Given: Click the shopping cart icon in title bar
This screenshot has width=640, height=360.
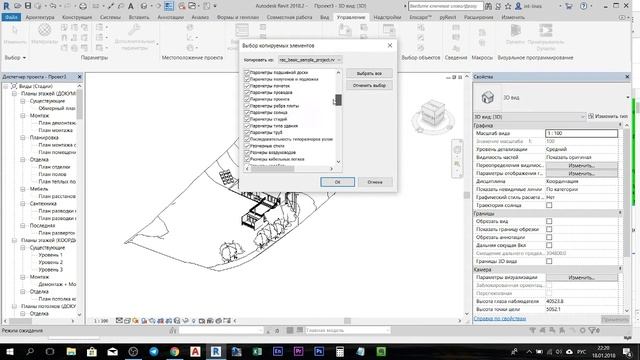Looking at the screenshot, I should click(x=569, y=6).
